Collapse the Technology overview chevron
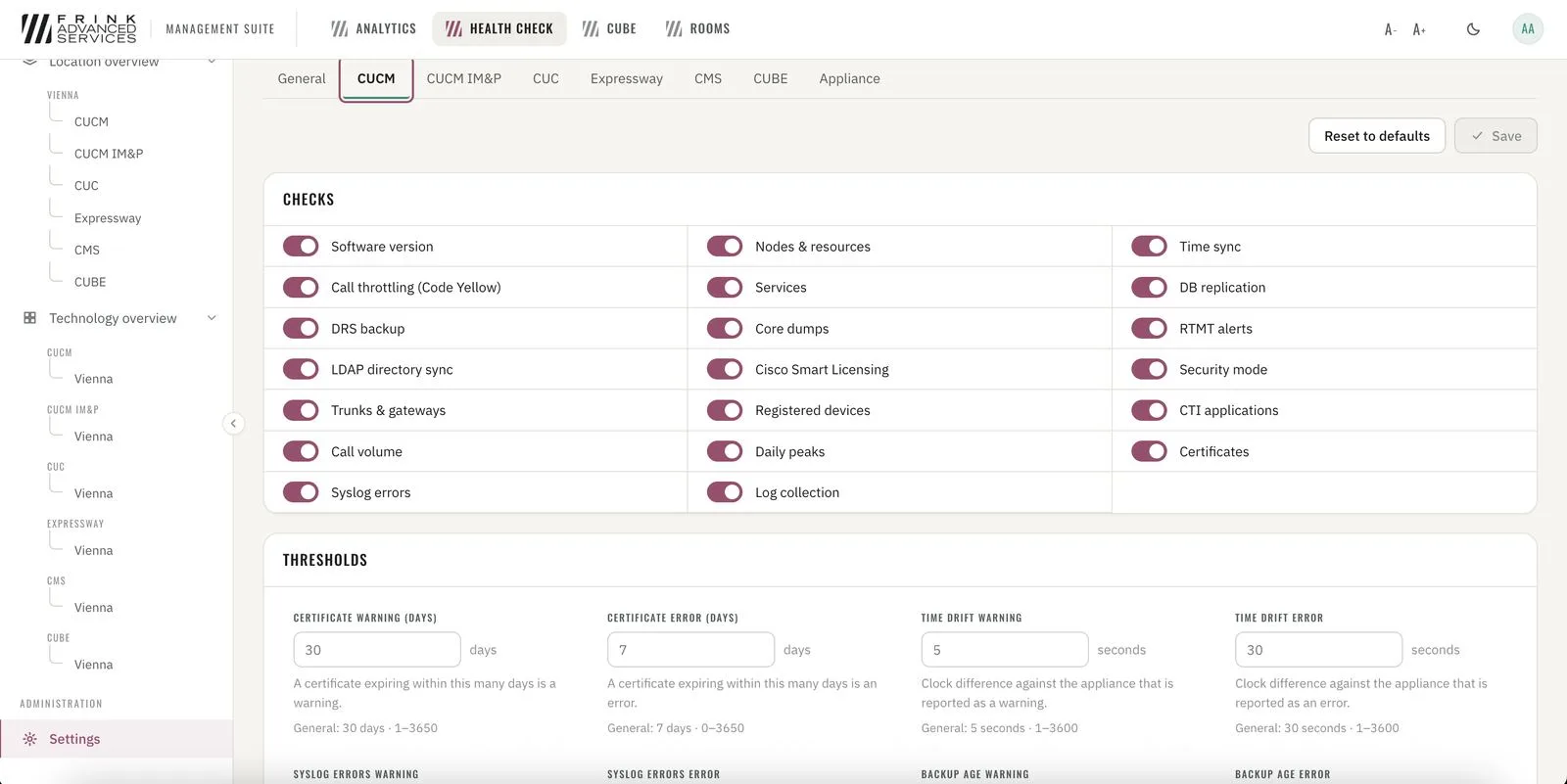Screen dimensions: 1567x784 212,318
